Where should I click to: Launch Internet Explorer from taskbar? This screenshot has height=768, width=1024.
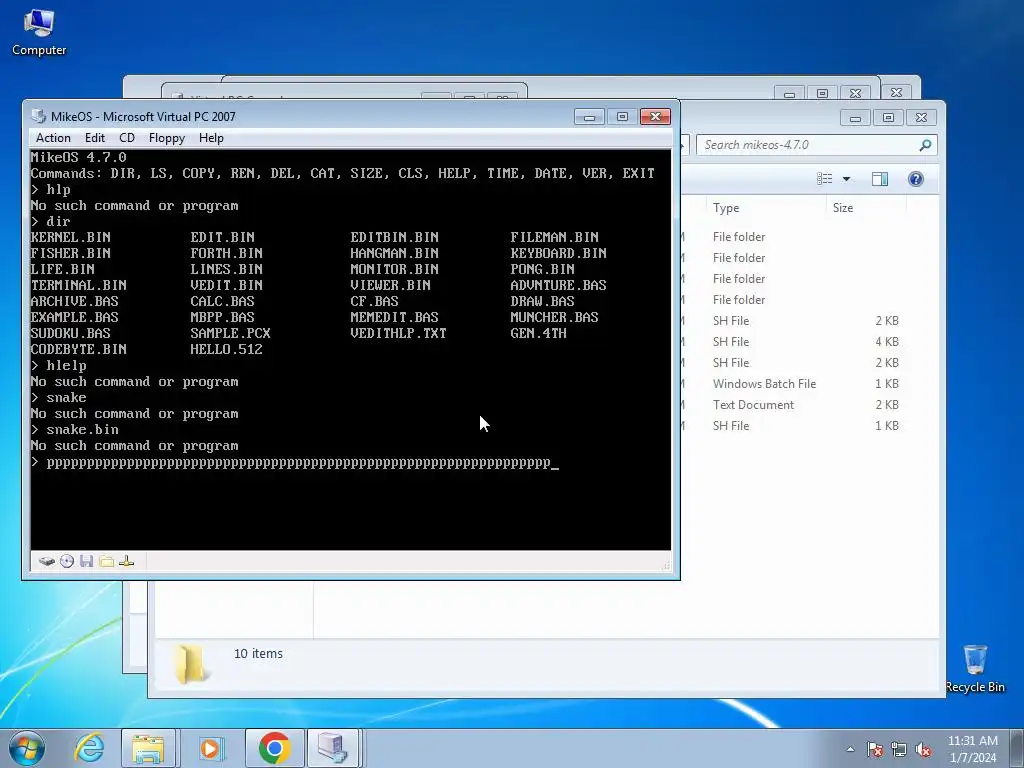pyautogui.click(x=89, y=748)
